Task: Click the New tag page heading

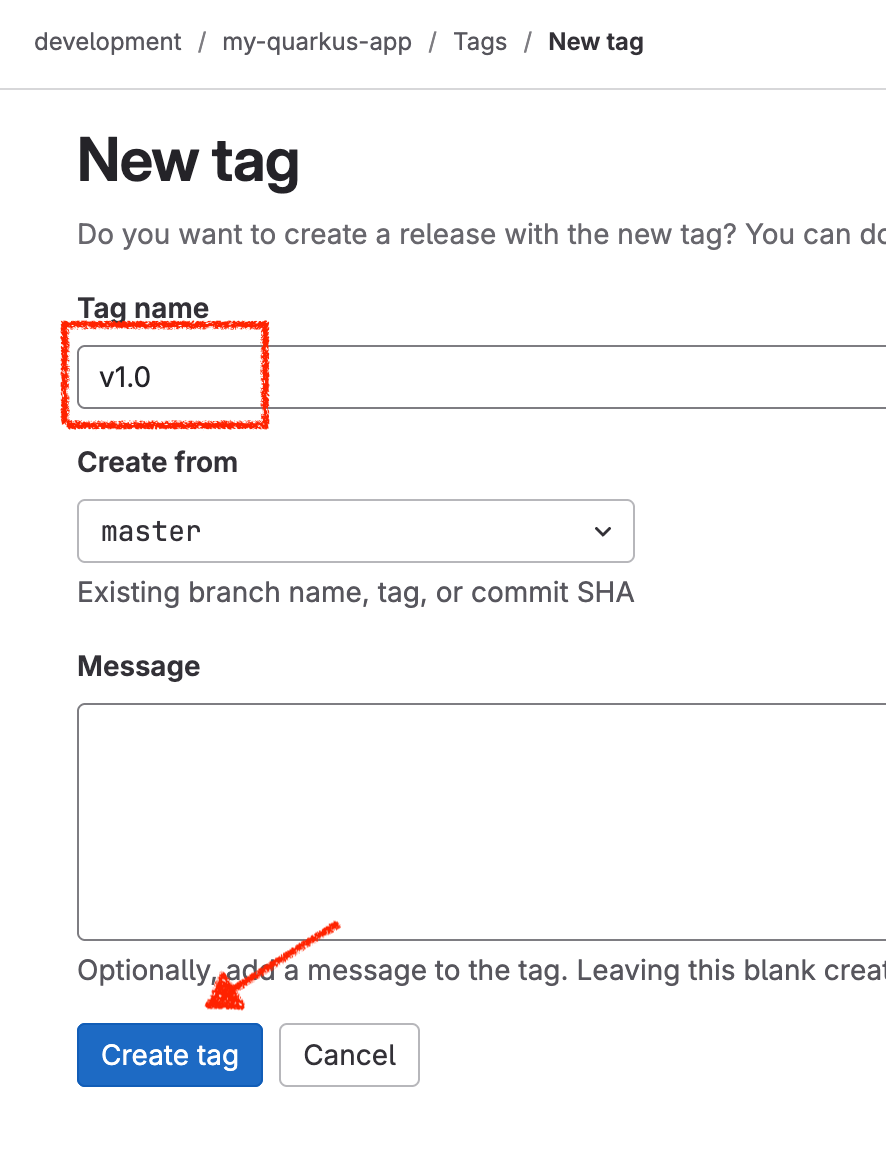Action: [x=188, y=160]
